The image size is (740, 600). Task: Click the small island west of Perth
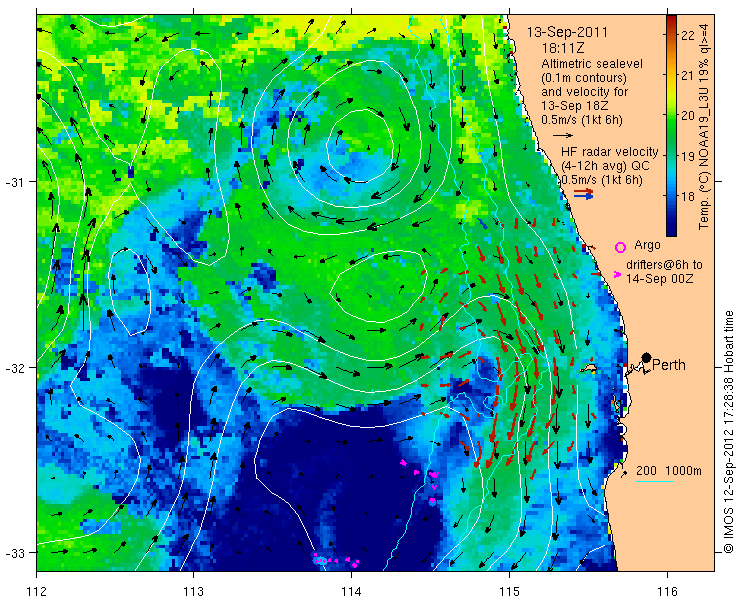pyautogui.click(x=588, y=367)
